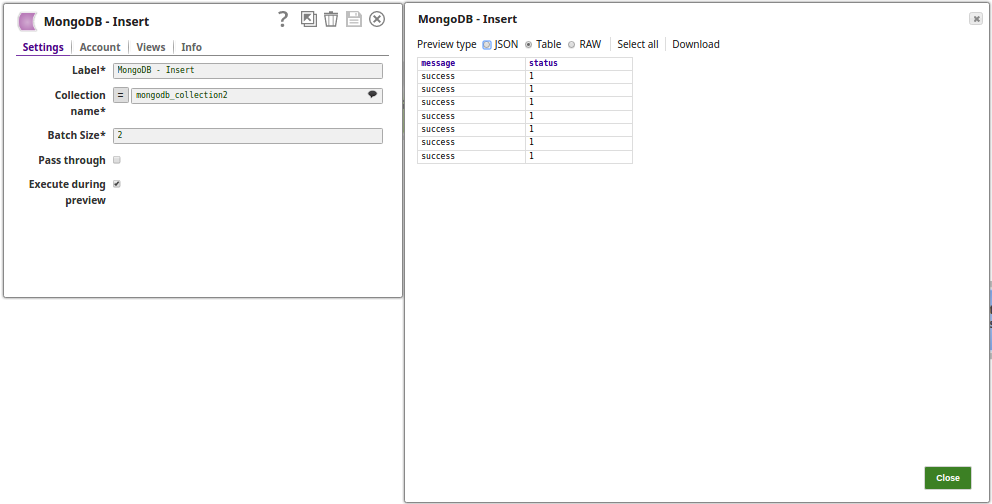992x504 pixels.
Task: Select RAW preview type radio
Action: point(571,45)
